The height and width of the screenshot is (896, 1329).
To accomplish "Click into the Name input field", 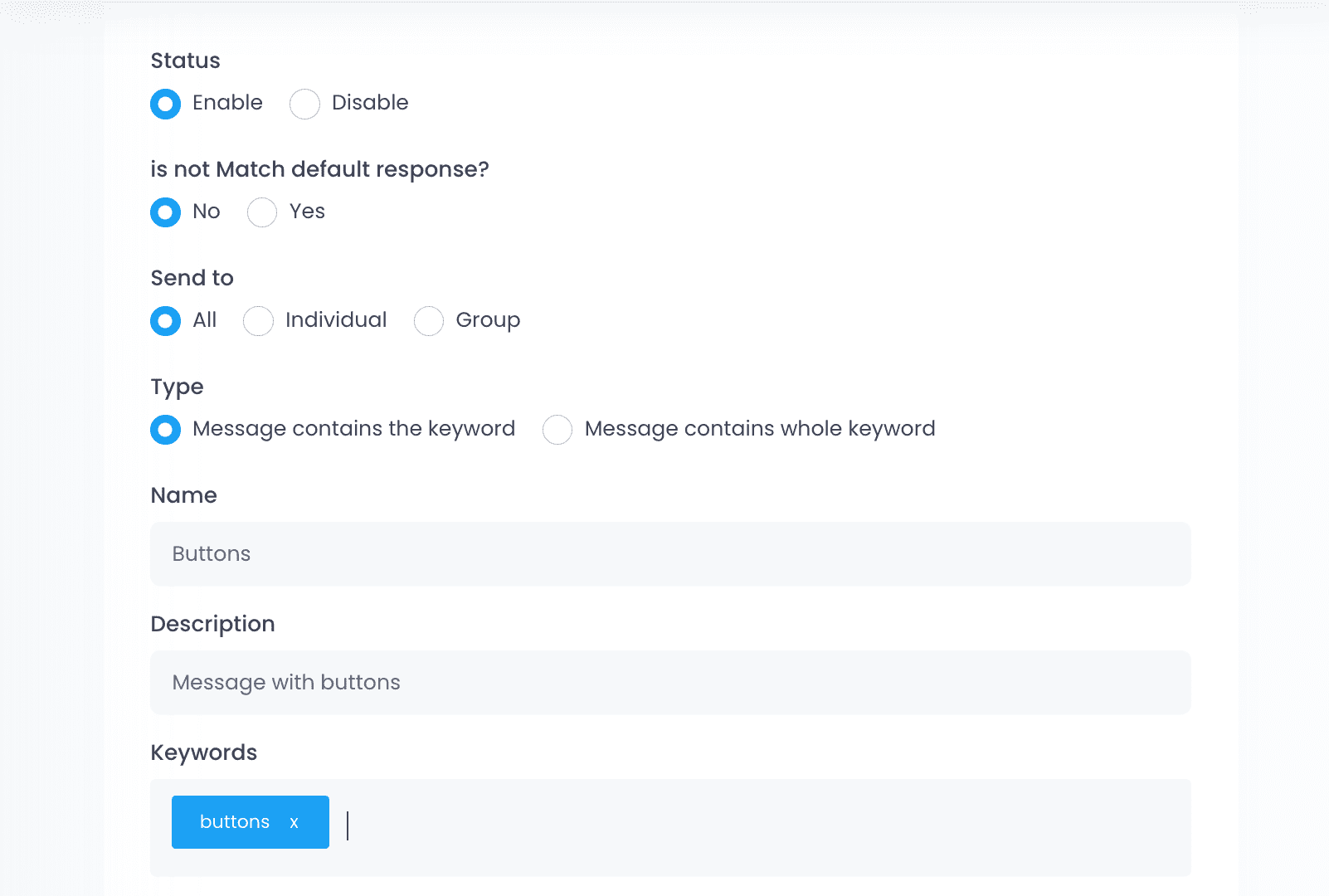I will pos(670,554).
